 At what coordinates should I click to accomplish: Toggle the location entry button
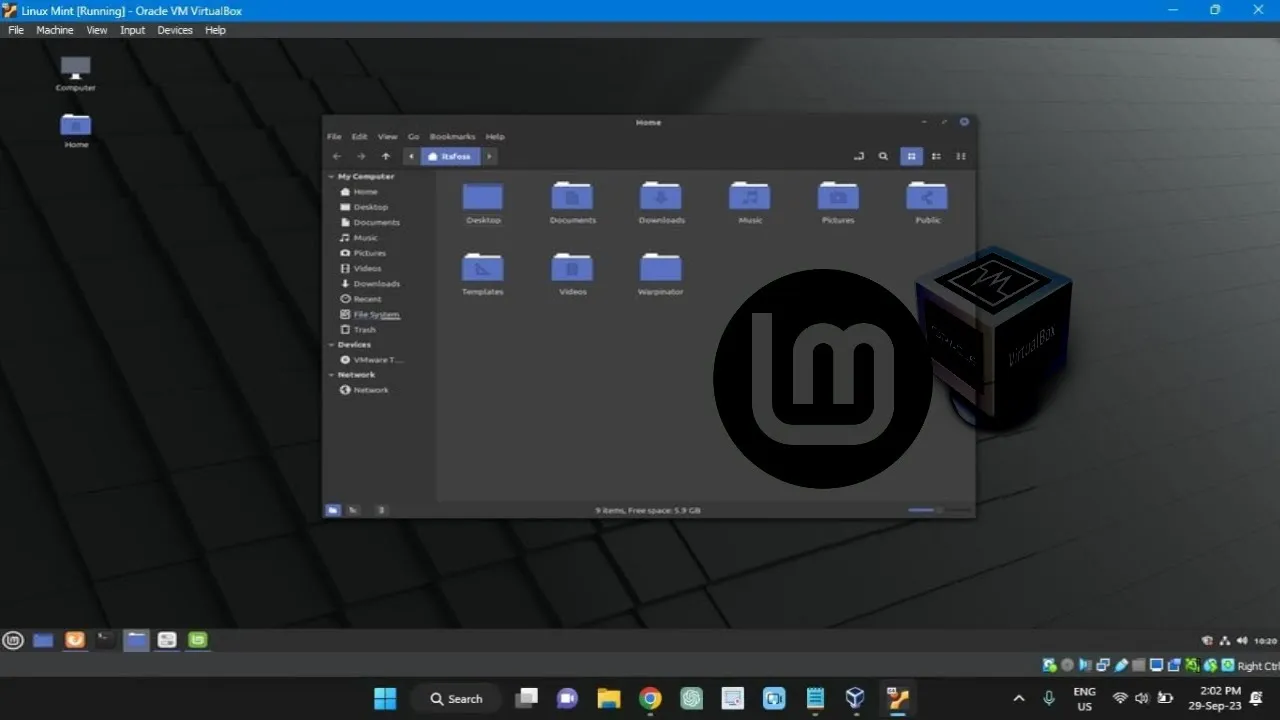(858, 156)
